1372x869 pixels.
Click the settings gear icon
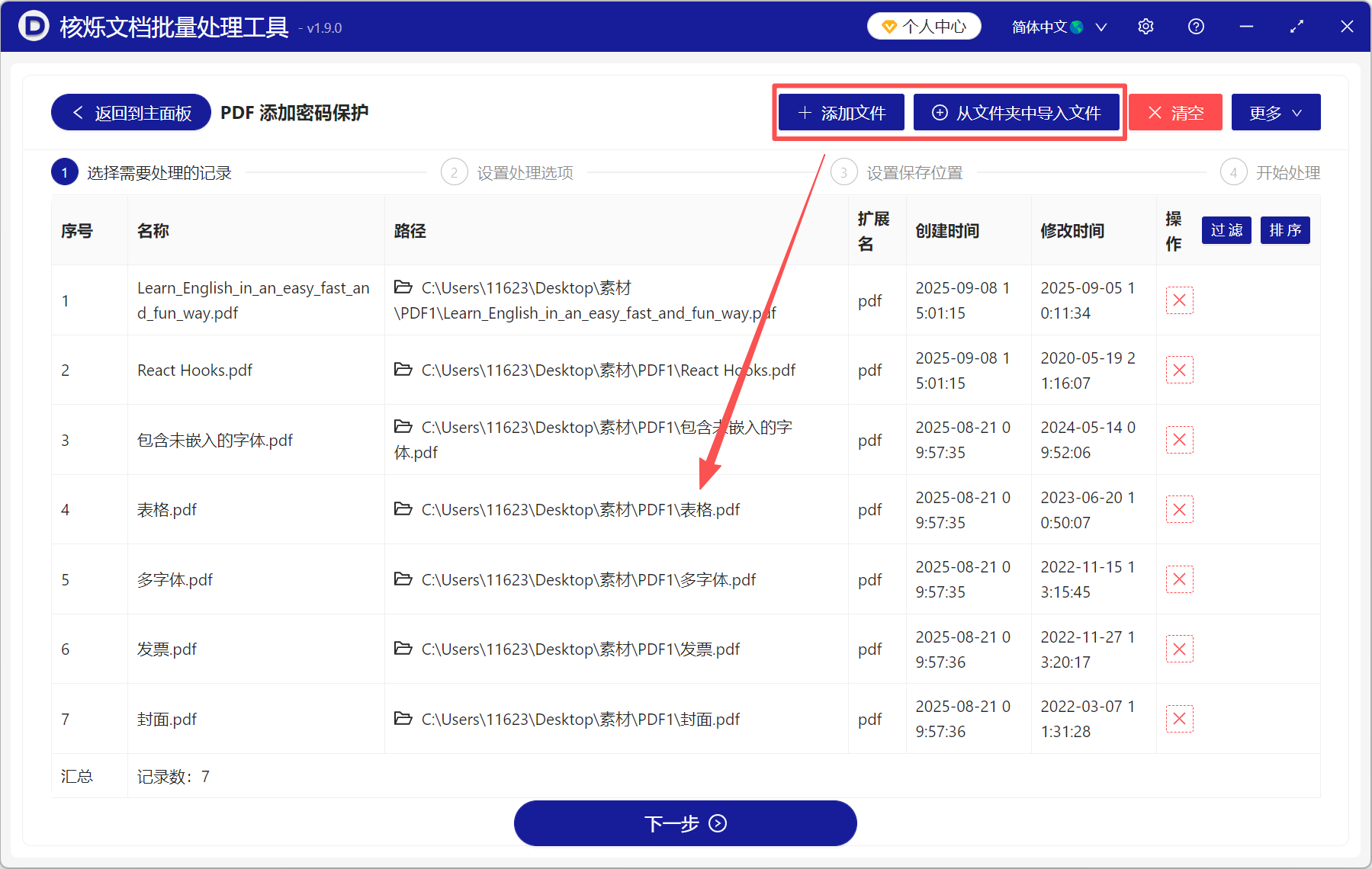(1145, 26)
